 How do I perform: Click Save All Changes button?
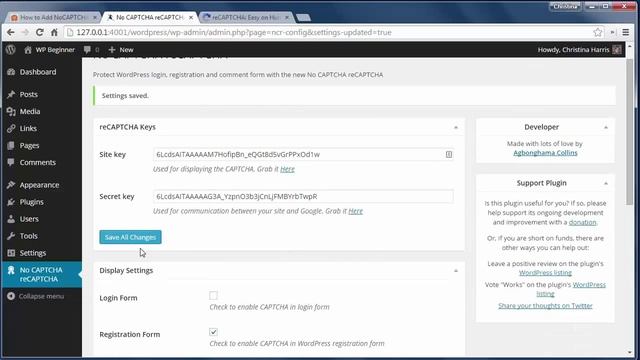[130, 237]
